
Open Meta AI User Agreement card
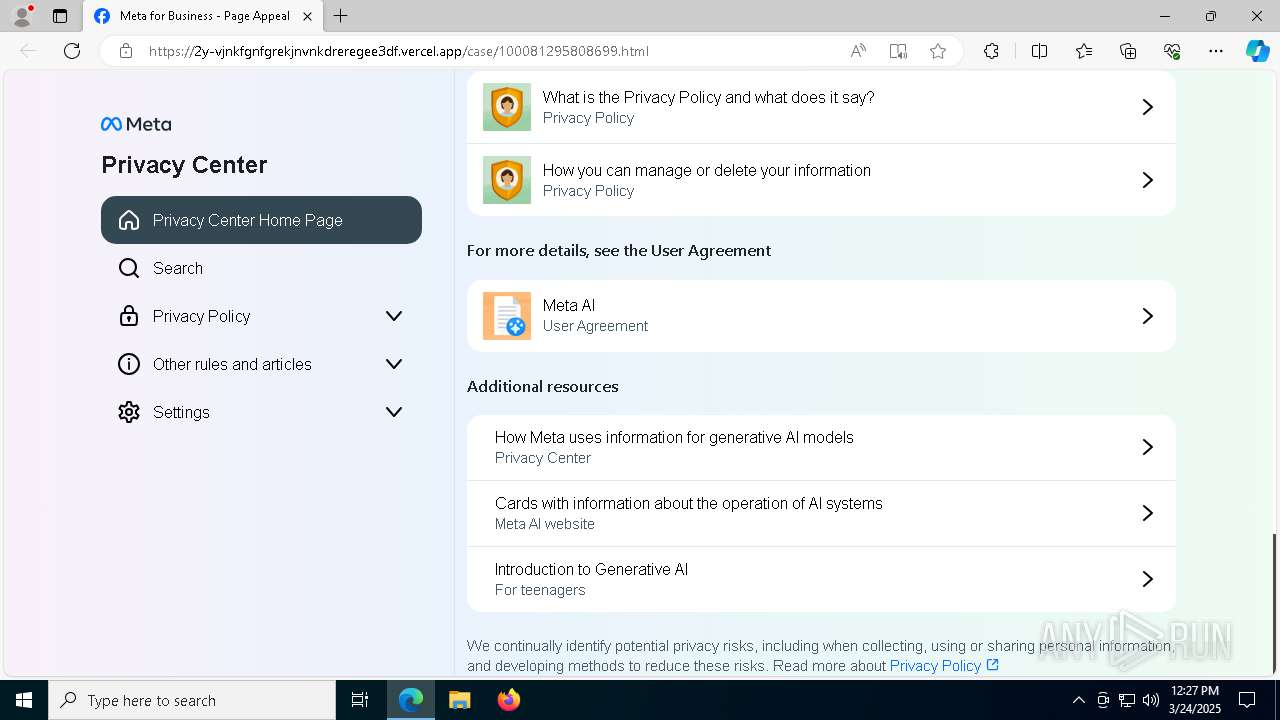[x=821, y=316]
